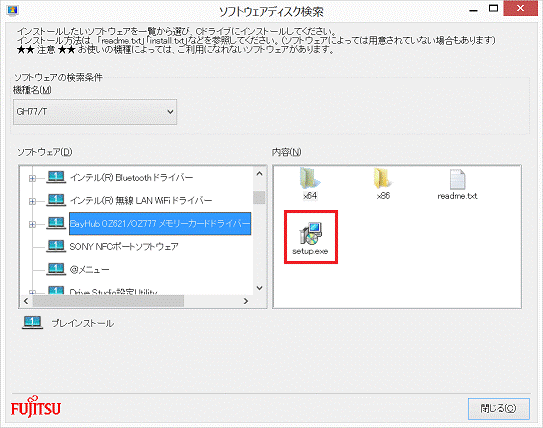543x428 pixels.
Task: Minimize the ソフトウェアディスク検索 window
Action: [473, 10]
